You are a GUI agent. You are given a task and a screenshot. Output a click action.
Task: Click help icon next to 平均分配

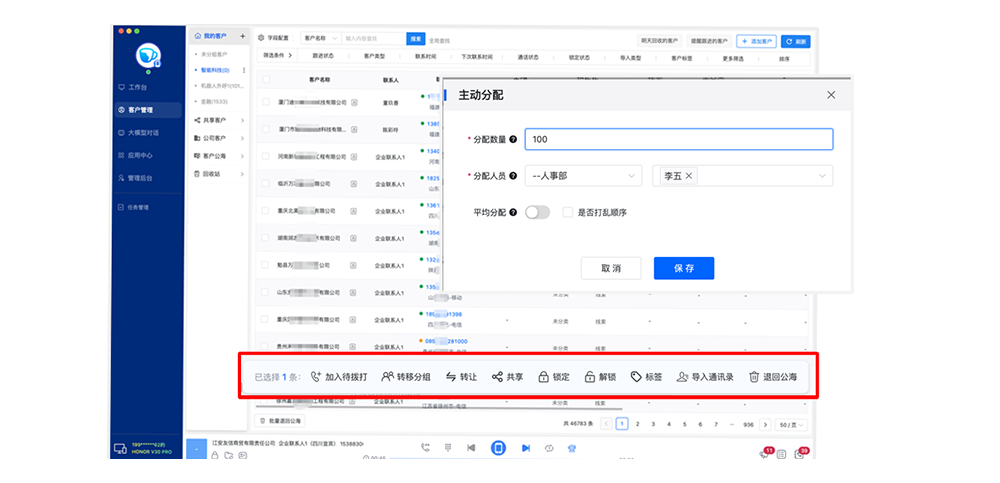513,212
